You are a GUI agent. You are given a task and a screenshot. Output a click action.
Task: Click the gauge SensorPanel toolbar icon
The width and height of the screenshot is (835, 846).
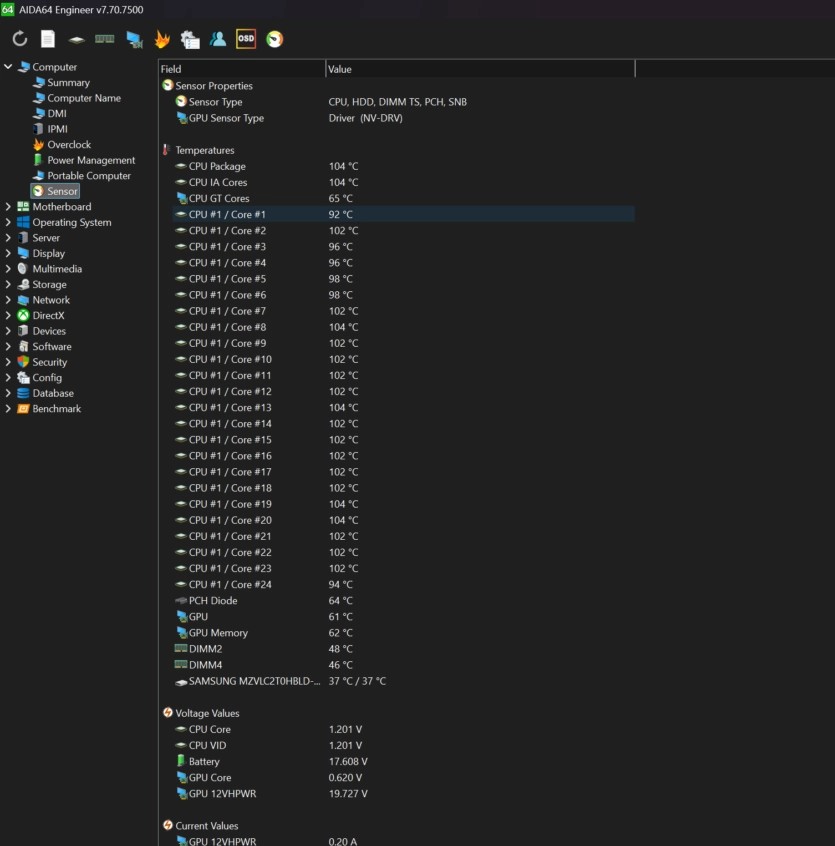pyautogui.click(x=274, y=39)
